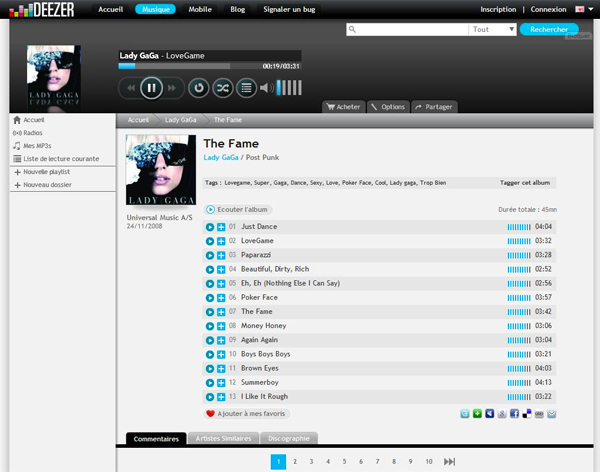Mute the player volume speaker

point(266,88)
